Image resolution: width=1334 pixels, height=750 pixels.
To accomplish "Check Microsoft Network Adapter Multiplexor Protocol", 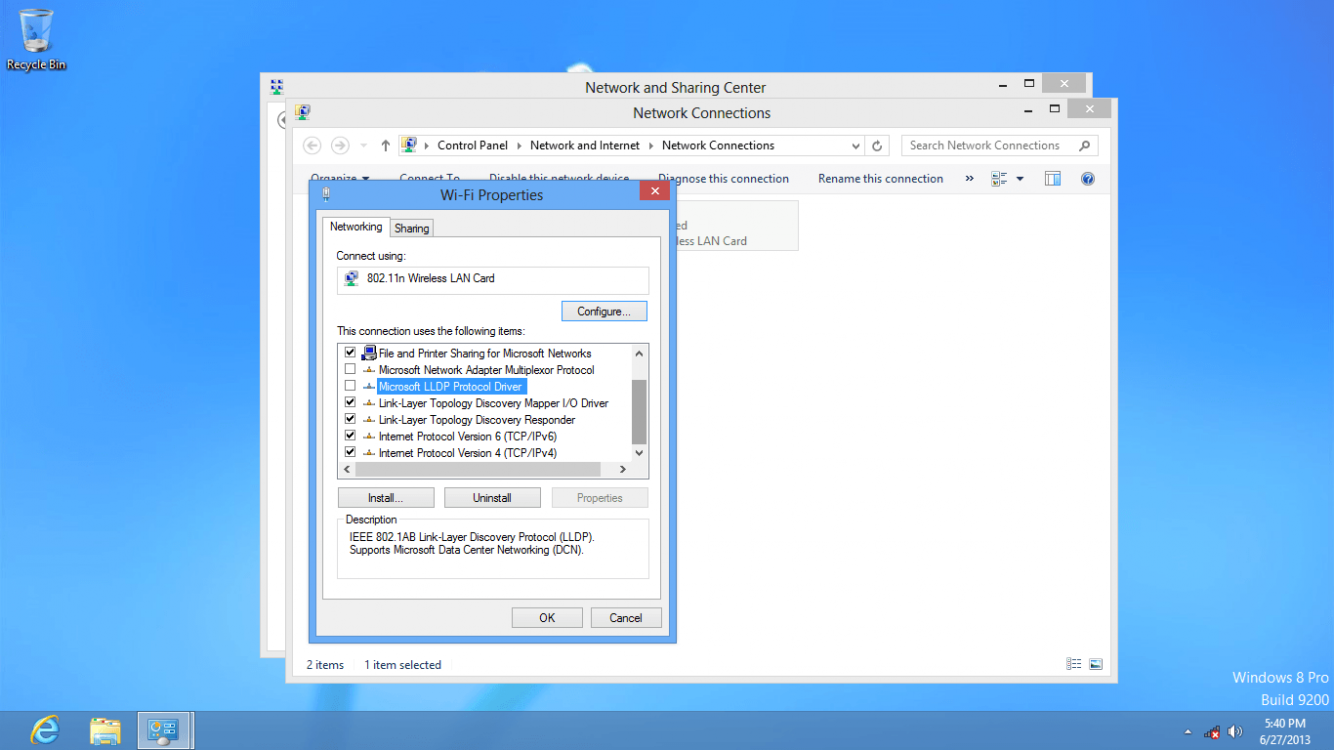I will tap(350, 370).
